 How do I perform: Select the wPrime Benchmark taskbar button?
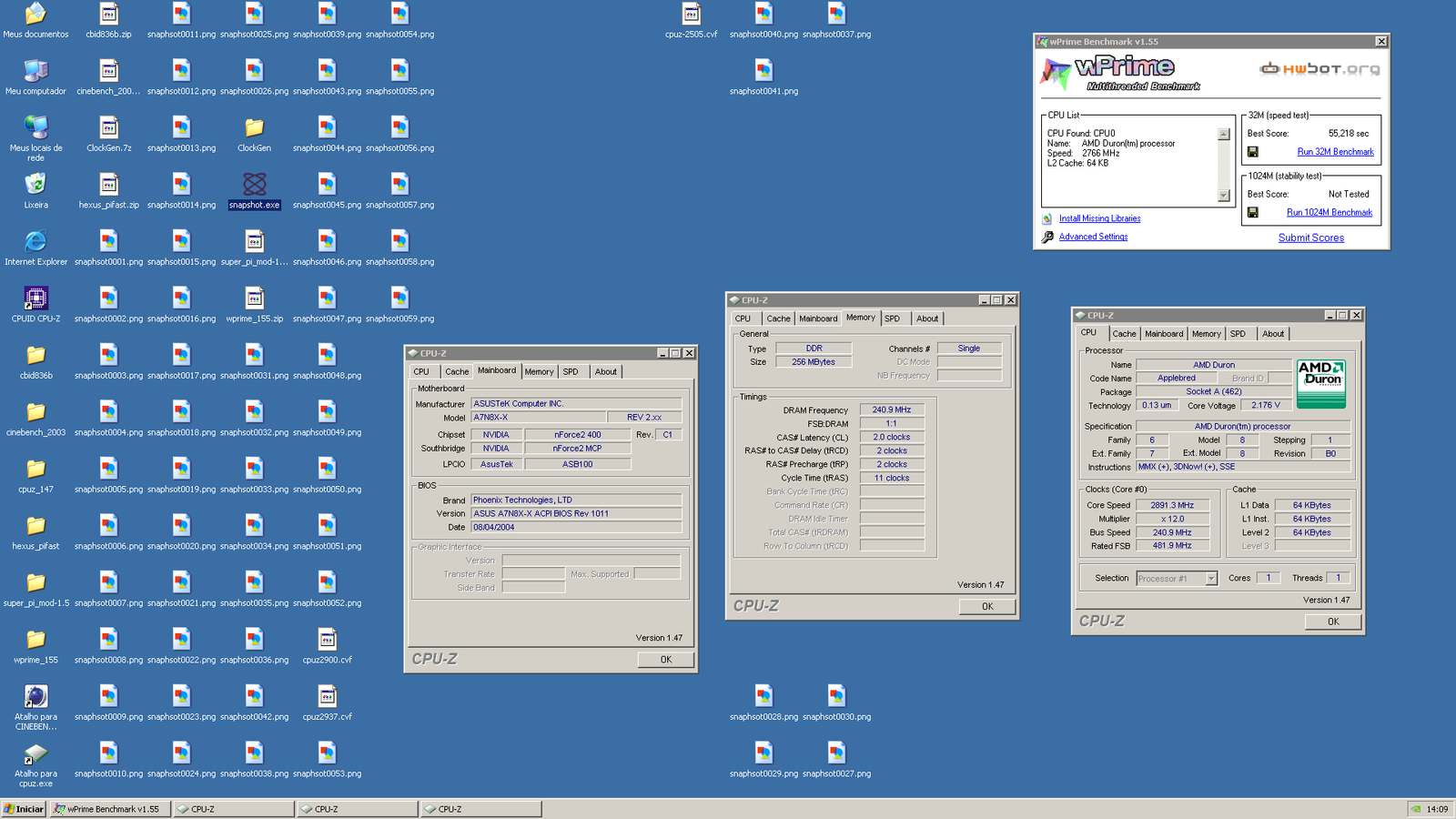coord(108,808)
